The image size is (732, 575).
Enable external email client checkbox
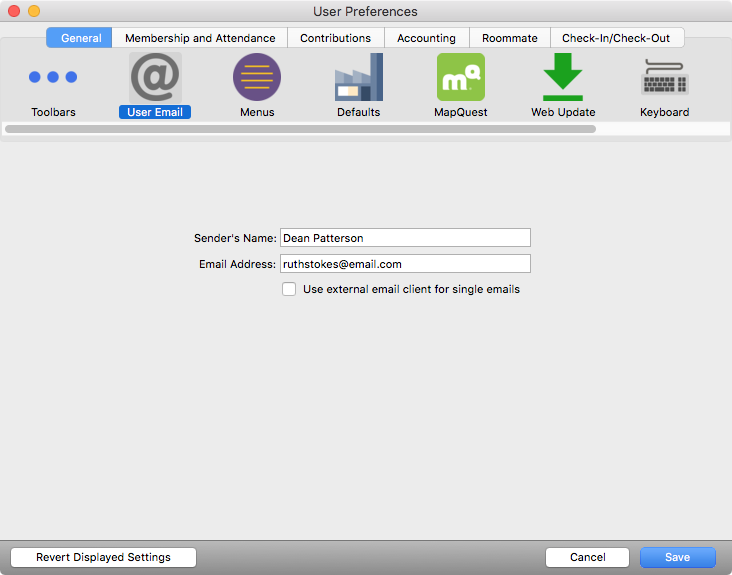coord(289,289)
